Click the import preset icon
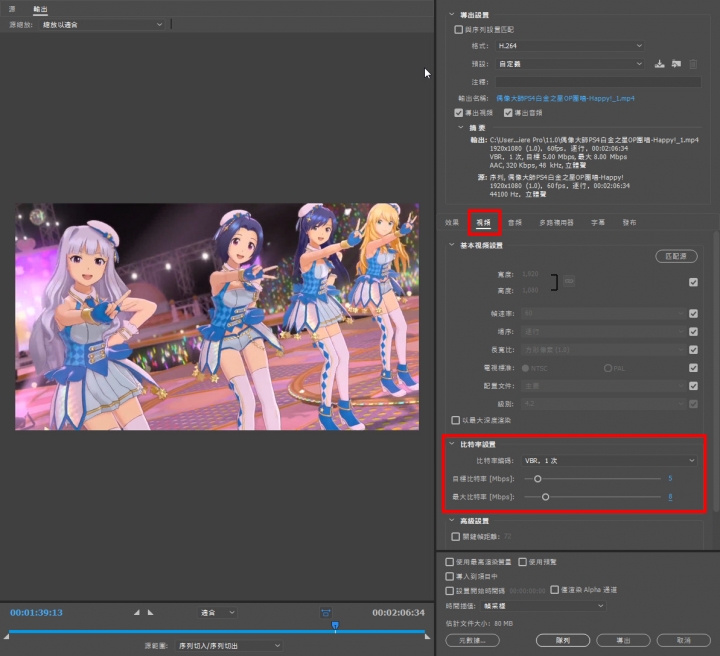This screenshot has height=656, width=720. [676, 64]
